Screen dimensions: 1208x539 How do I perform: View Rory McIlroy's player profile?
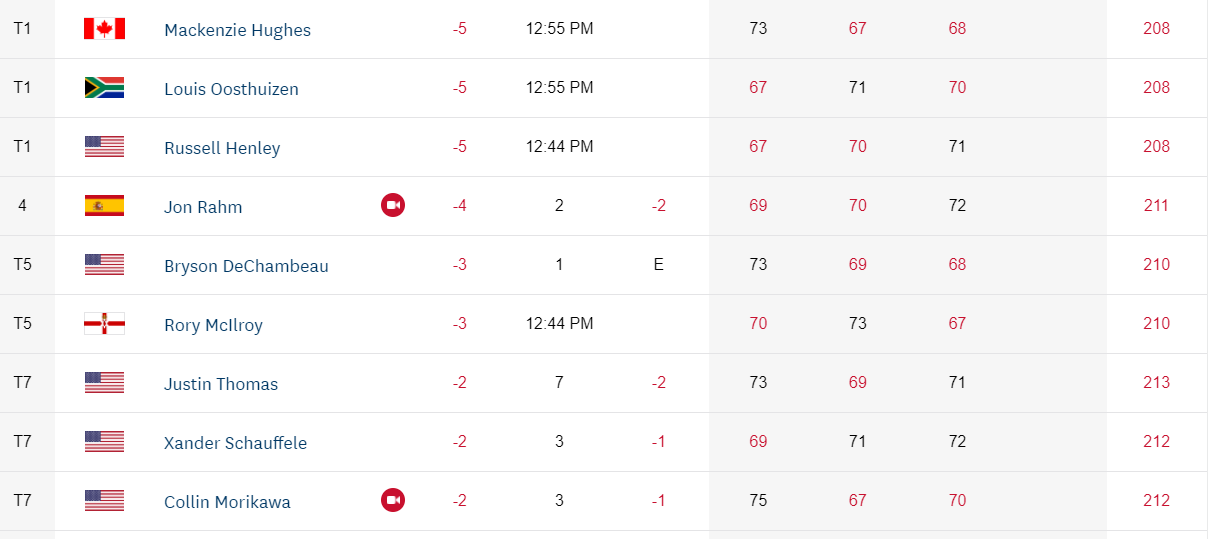click(213, 325)
